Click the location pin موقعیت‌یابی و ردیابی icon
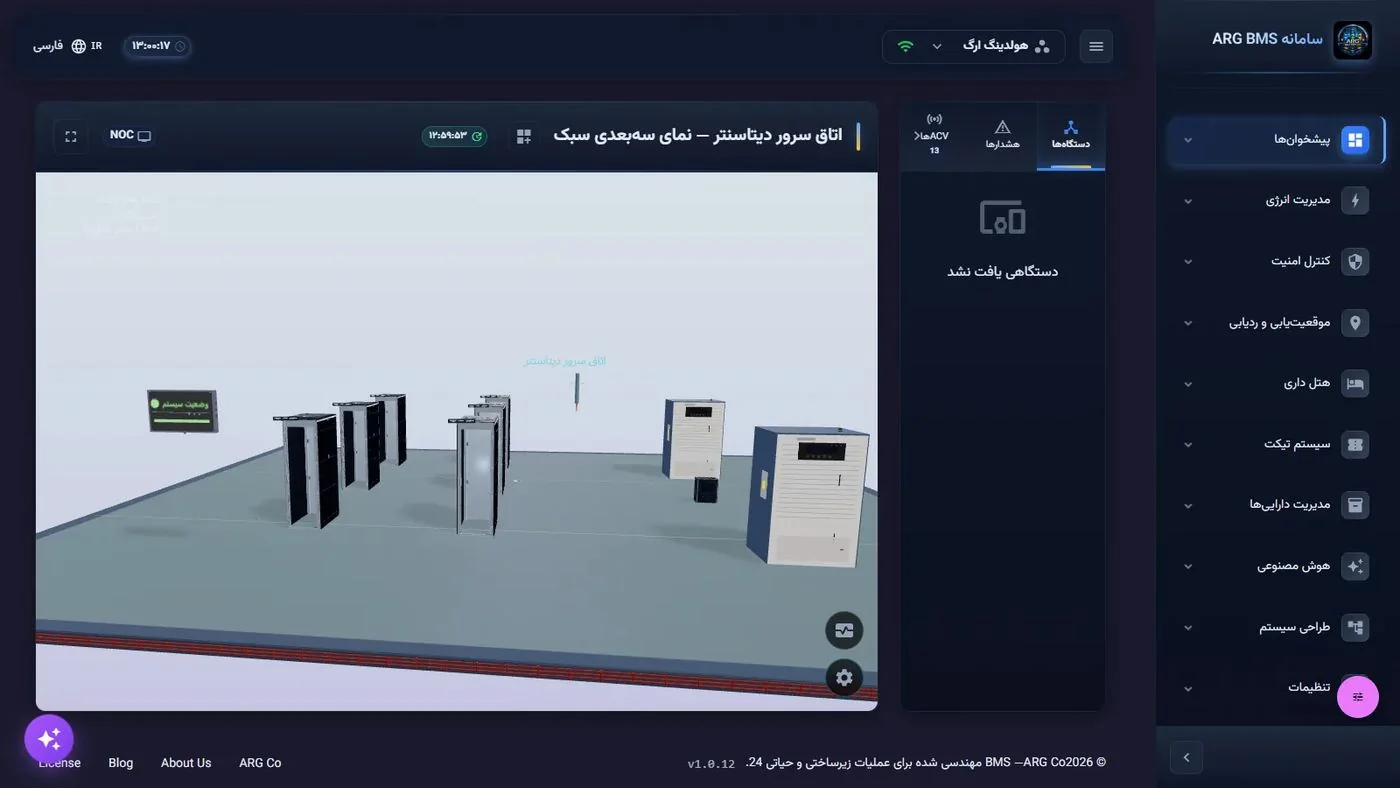 point(1355,323)
